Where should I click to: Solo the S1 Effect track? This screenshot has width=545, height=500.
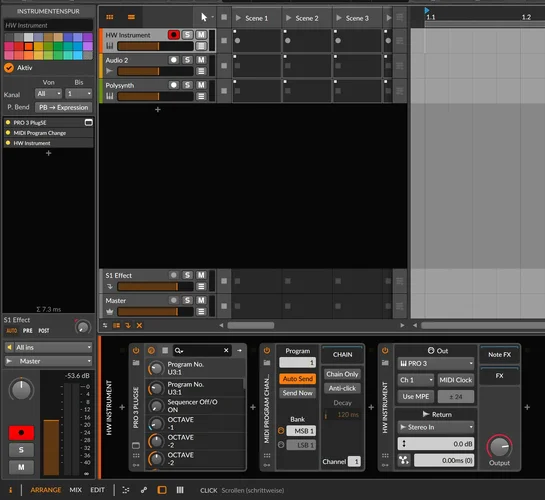coord(187,275)
